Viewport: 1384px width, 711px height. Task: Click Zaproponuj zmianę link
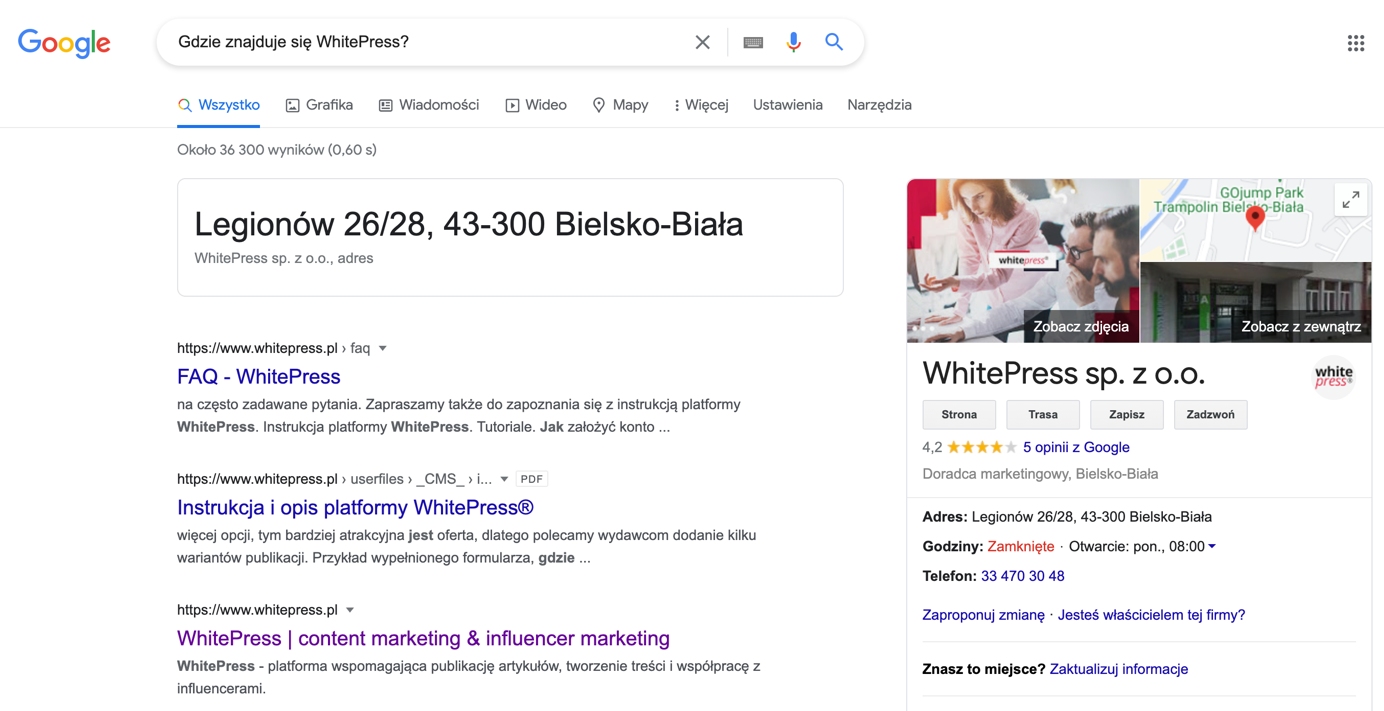[x=984, y=615]
